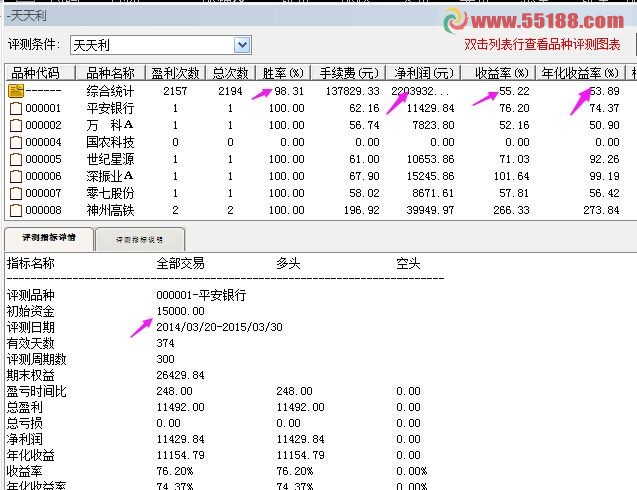Click the document icon for 000002
The width and height of the screenshot is (637, 490).
pos(16,126)
